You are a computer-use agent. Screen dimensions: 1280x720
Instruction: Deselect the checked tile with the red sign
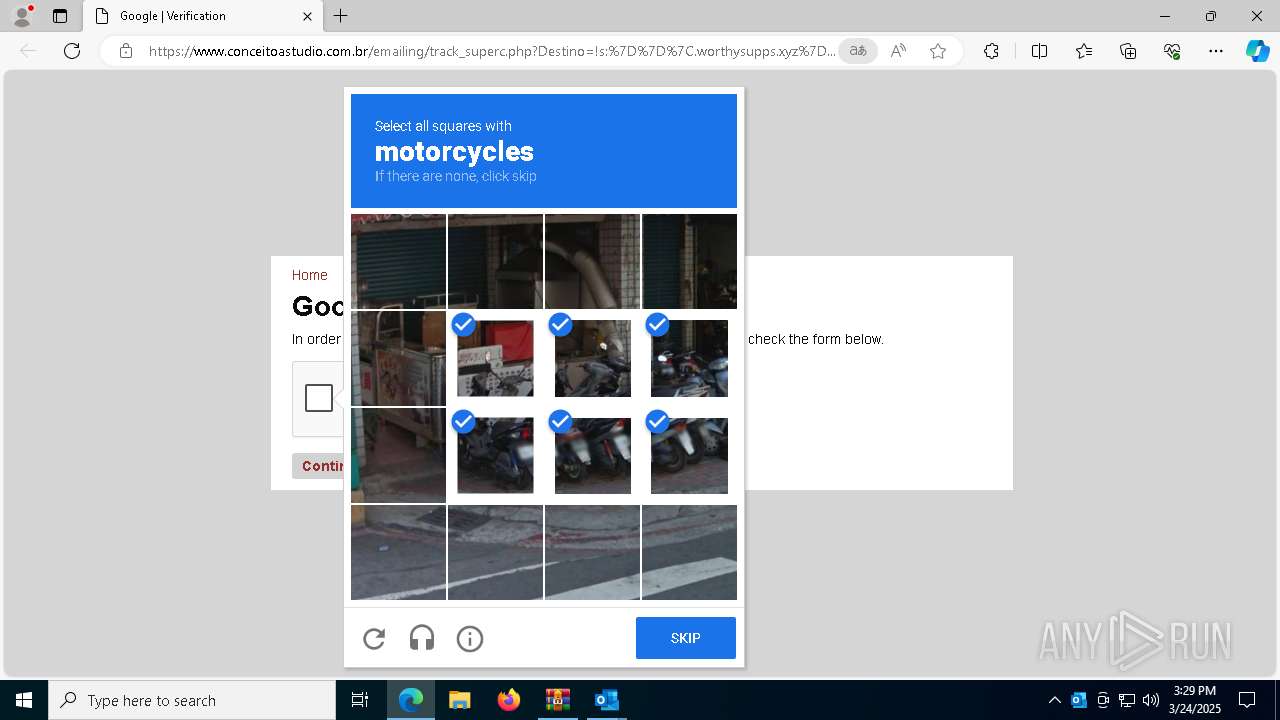(495, 358)
